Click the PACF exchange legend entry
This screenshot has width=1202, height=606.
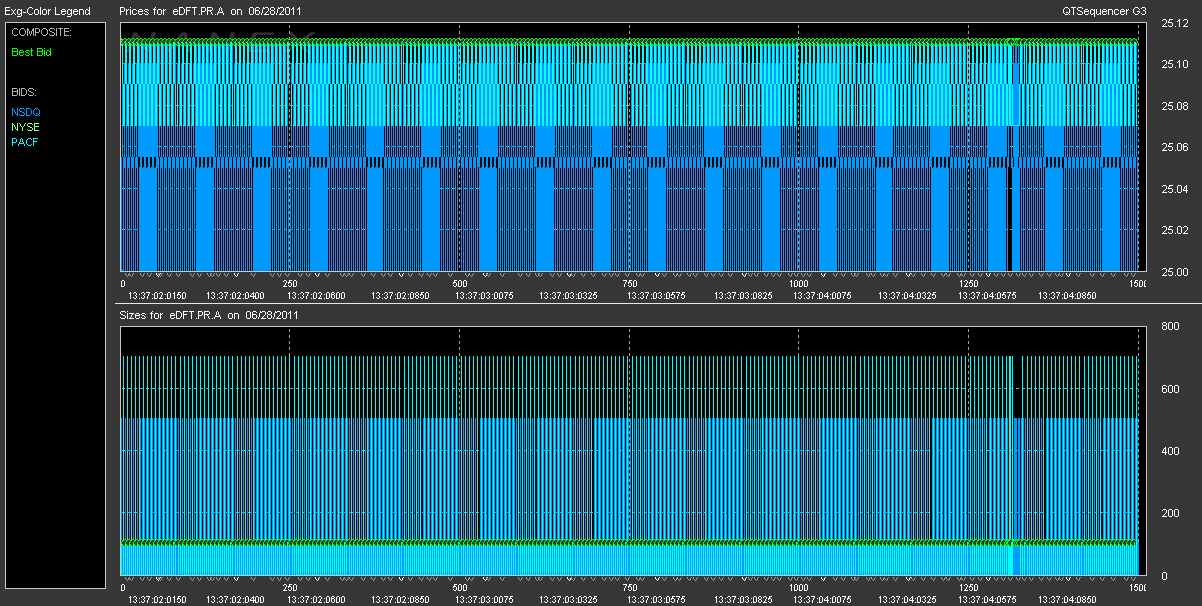[25, 142]
